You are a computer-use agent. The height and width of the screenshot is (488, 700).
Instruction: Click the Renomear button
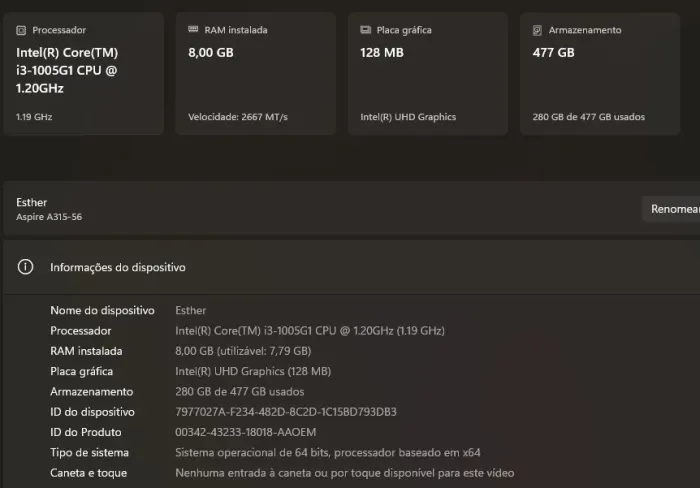coord(671,209)
